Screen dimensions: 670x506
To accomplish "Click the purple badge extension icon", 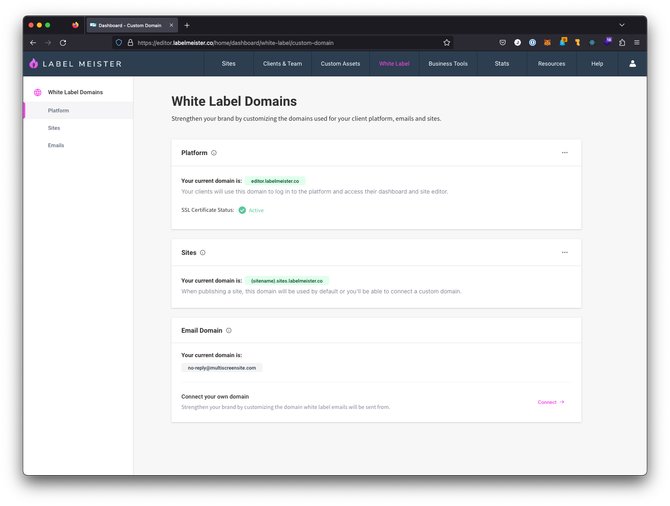I will point(608,41).
